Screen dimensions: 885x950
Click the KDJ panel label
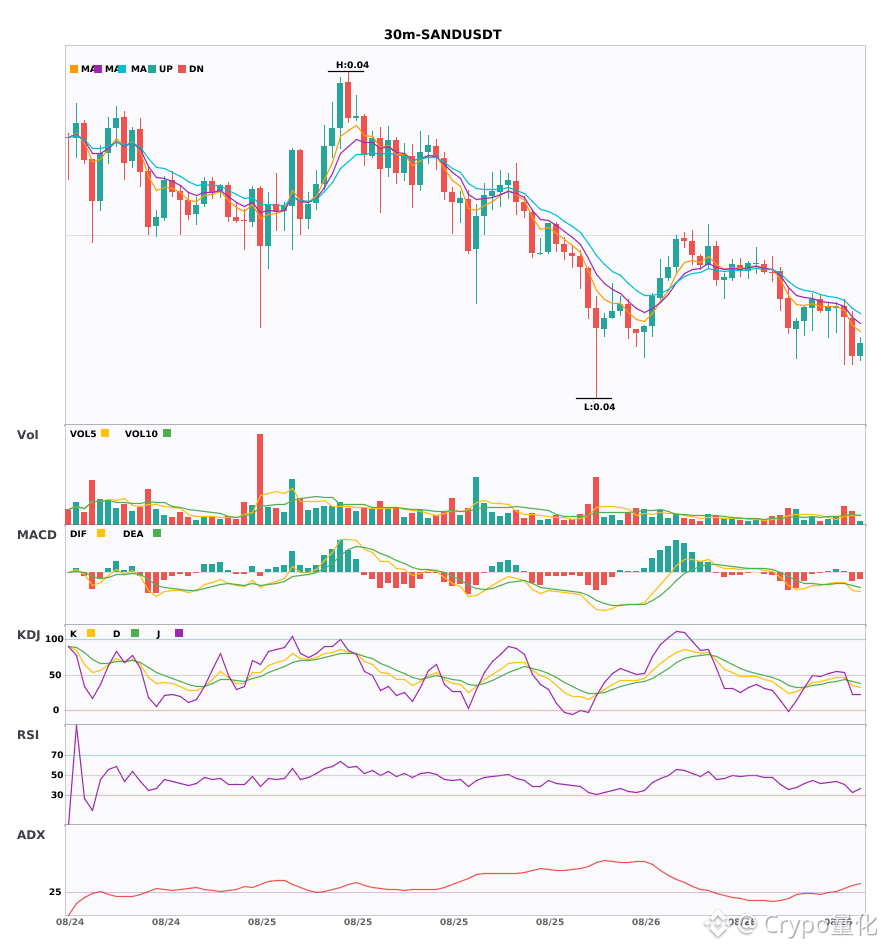click(28, 635)
